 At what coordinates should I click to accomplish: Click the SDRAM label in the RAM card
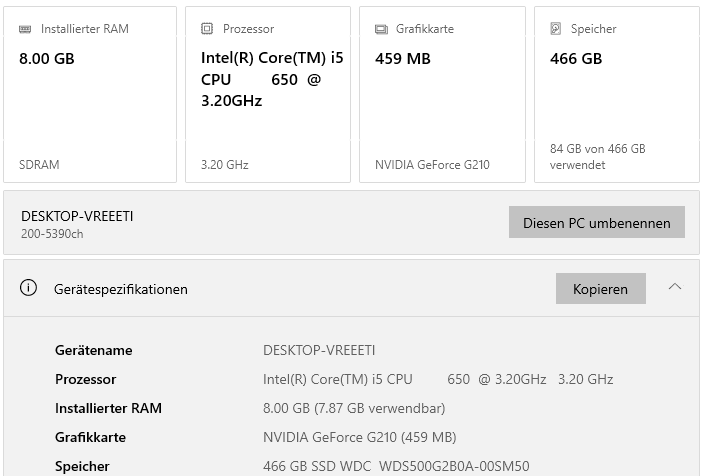39,165
